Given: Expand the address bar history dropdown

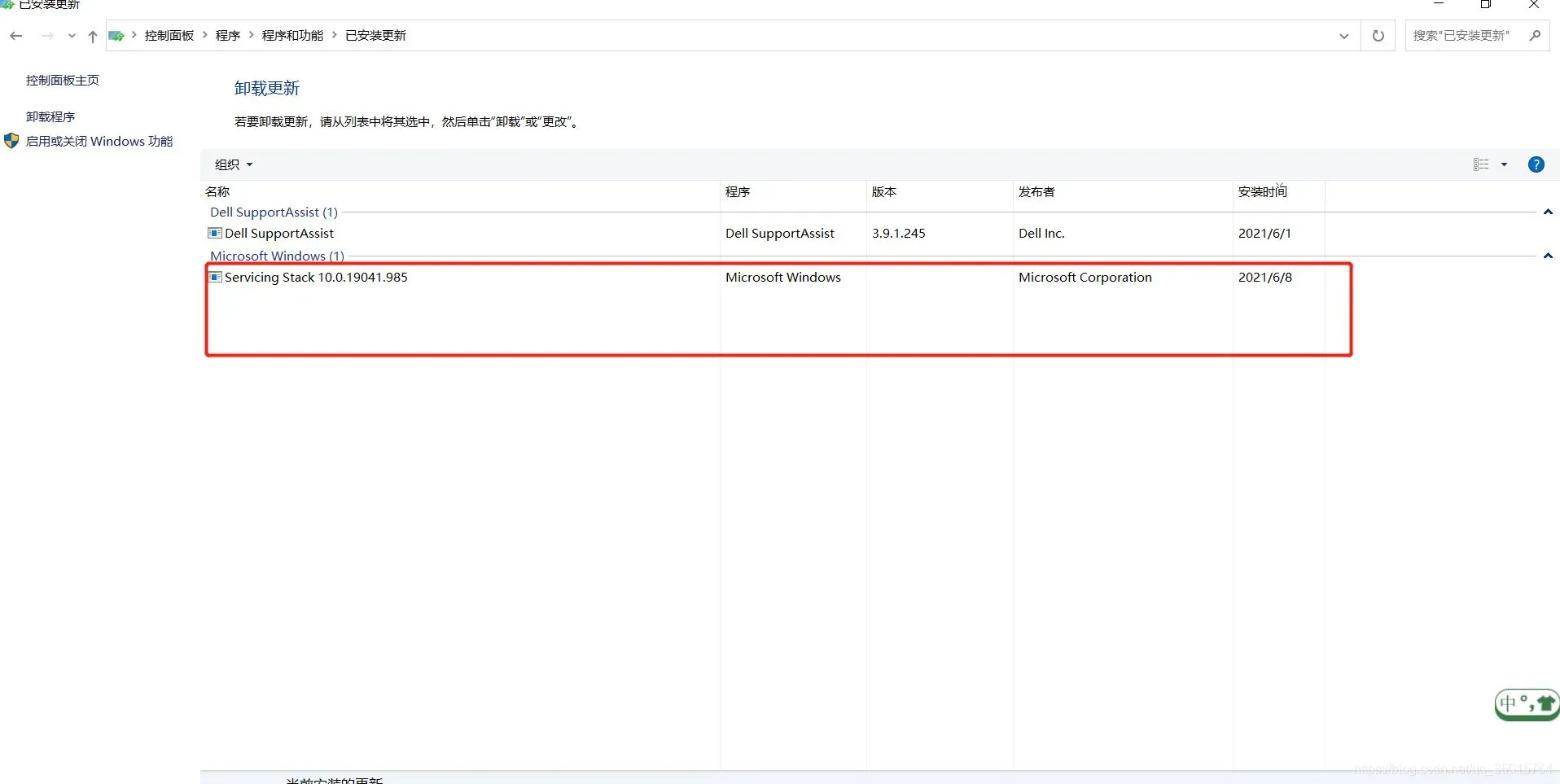Looking at the screenshot, I should click(1343, 36).
